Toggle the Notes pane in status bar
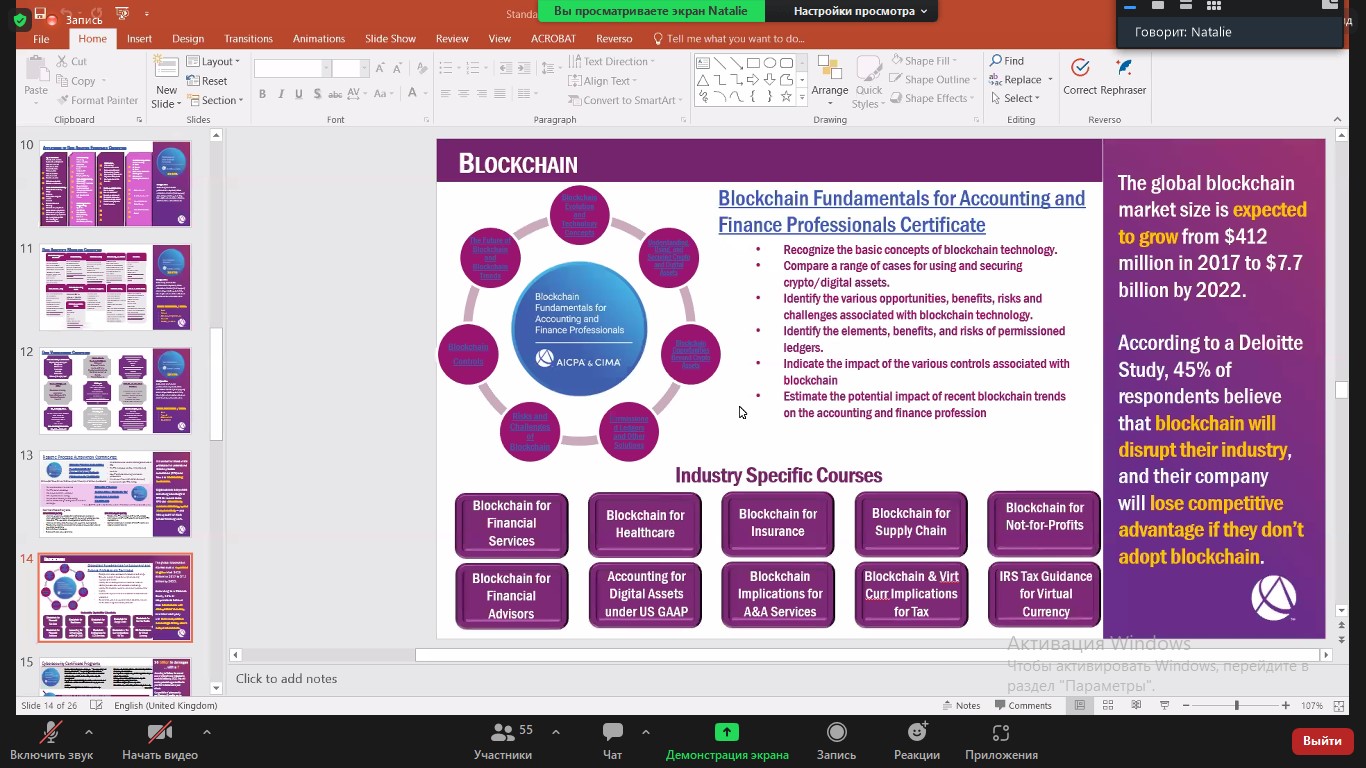 point(959,705)
